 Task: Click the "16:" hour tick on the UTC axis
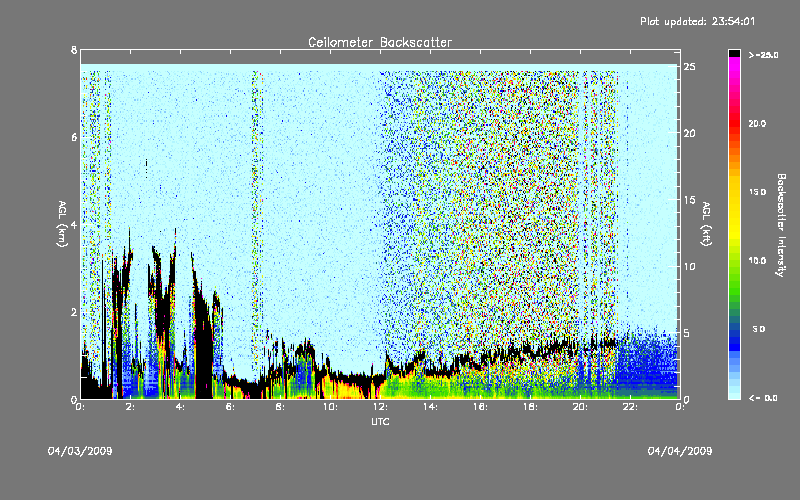[x=480, y=407]
